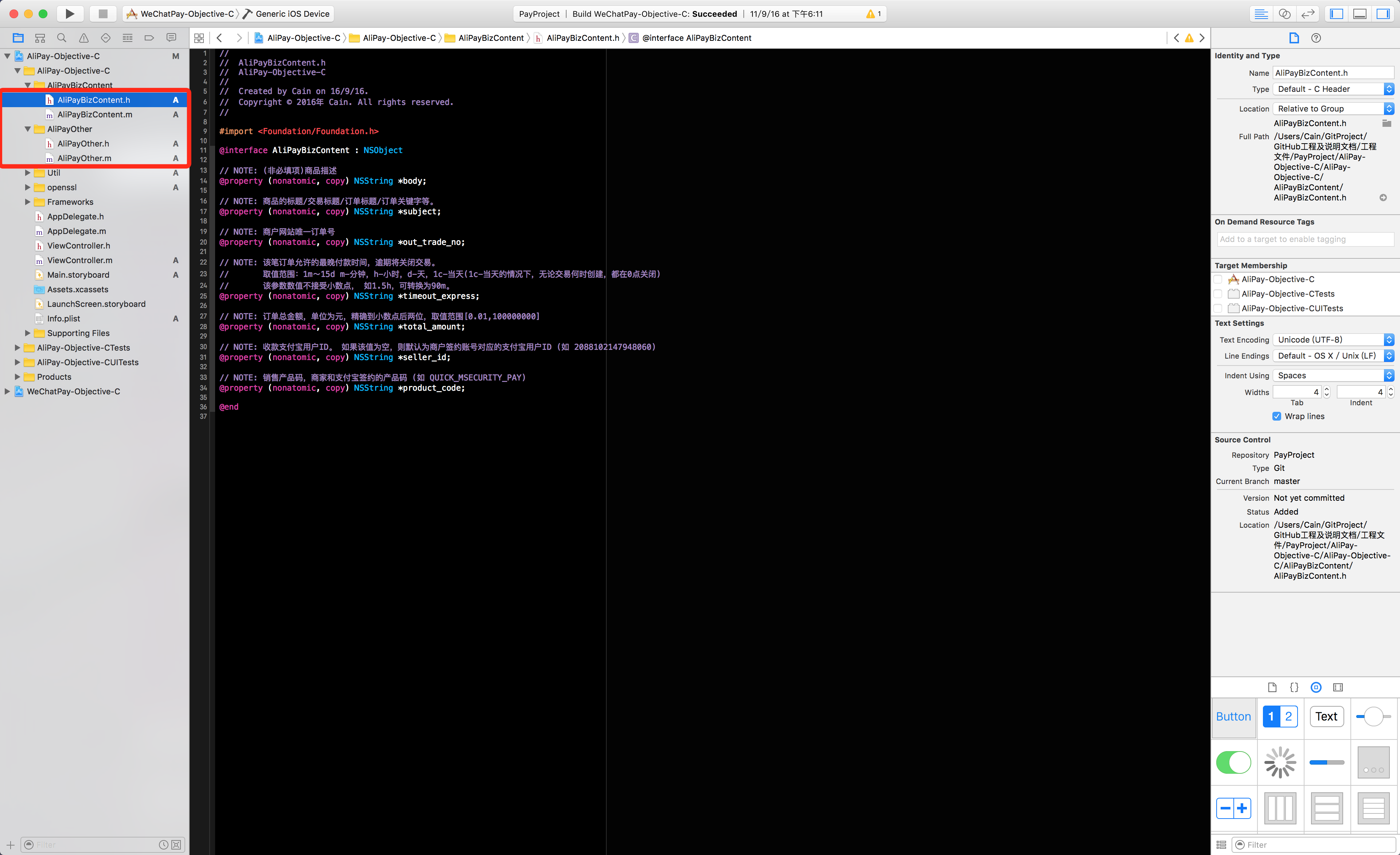Enable AliPay-Objective-C target membership
The height and width of the screenshot is (855, 1400).
click(1218, 280)
